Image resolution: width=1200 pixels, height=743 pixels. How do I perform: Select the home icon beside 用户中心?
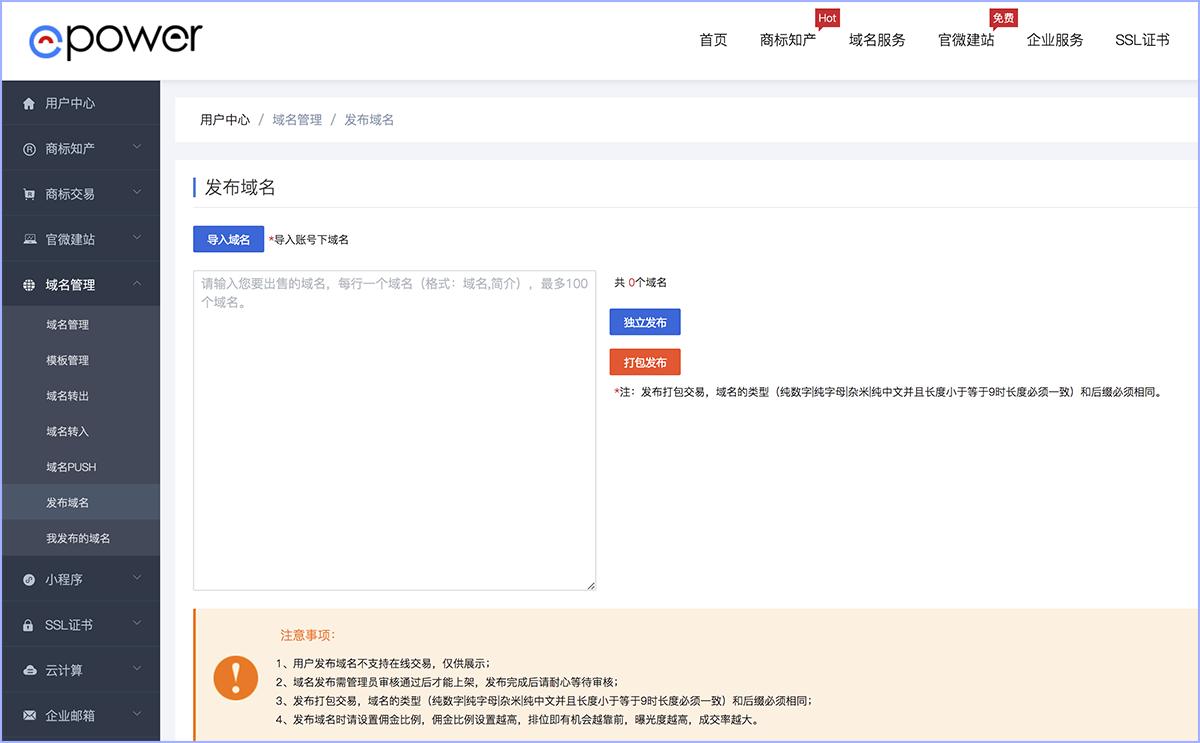[x=29, y=102]
